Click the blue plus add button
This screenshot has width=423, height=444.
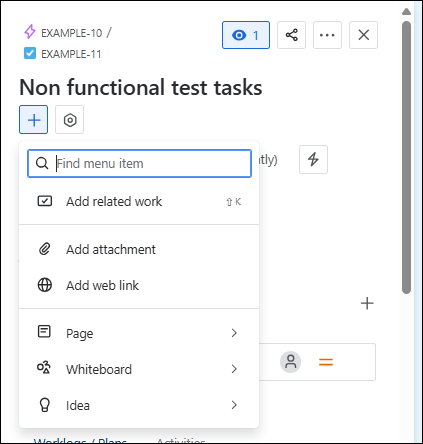(33, 120)
